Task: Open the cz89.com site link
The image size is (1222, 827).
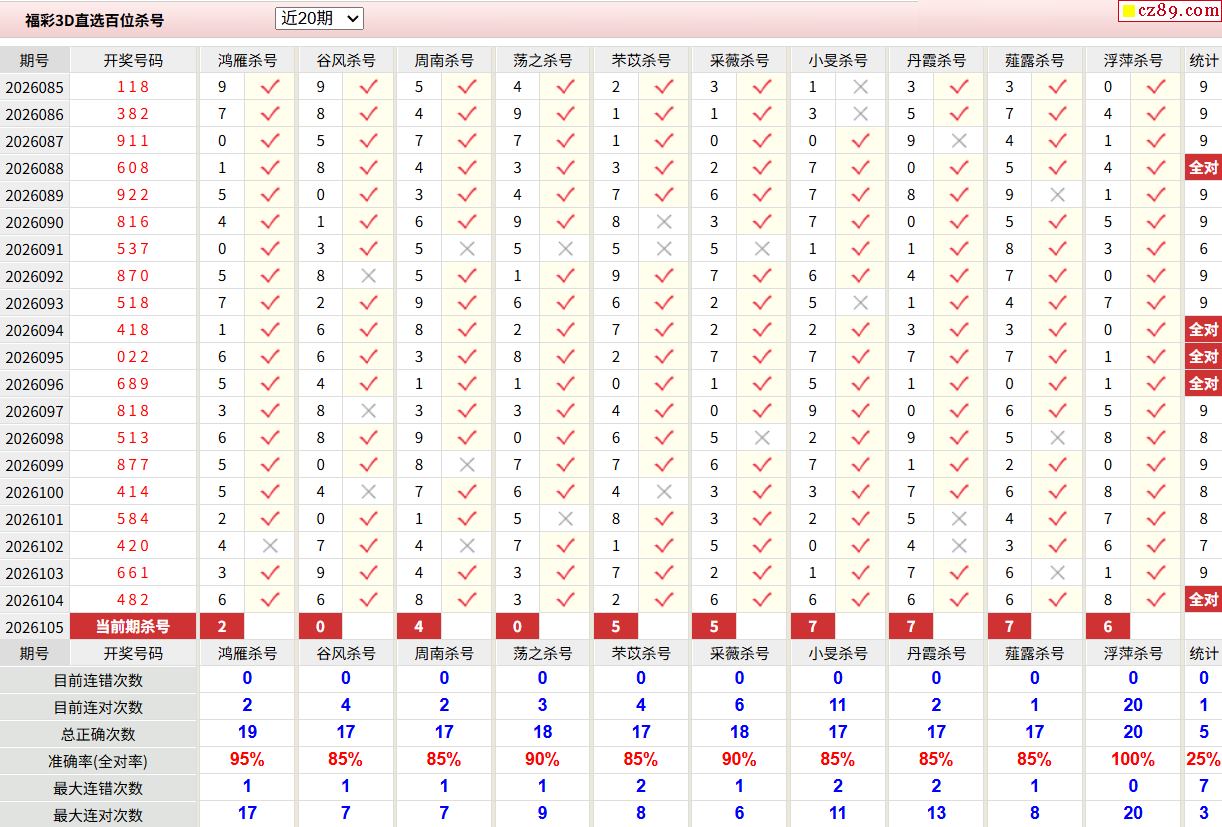Action: [x=1168, y=11]
